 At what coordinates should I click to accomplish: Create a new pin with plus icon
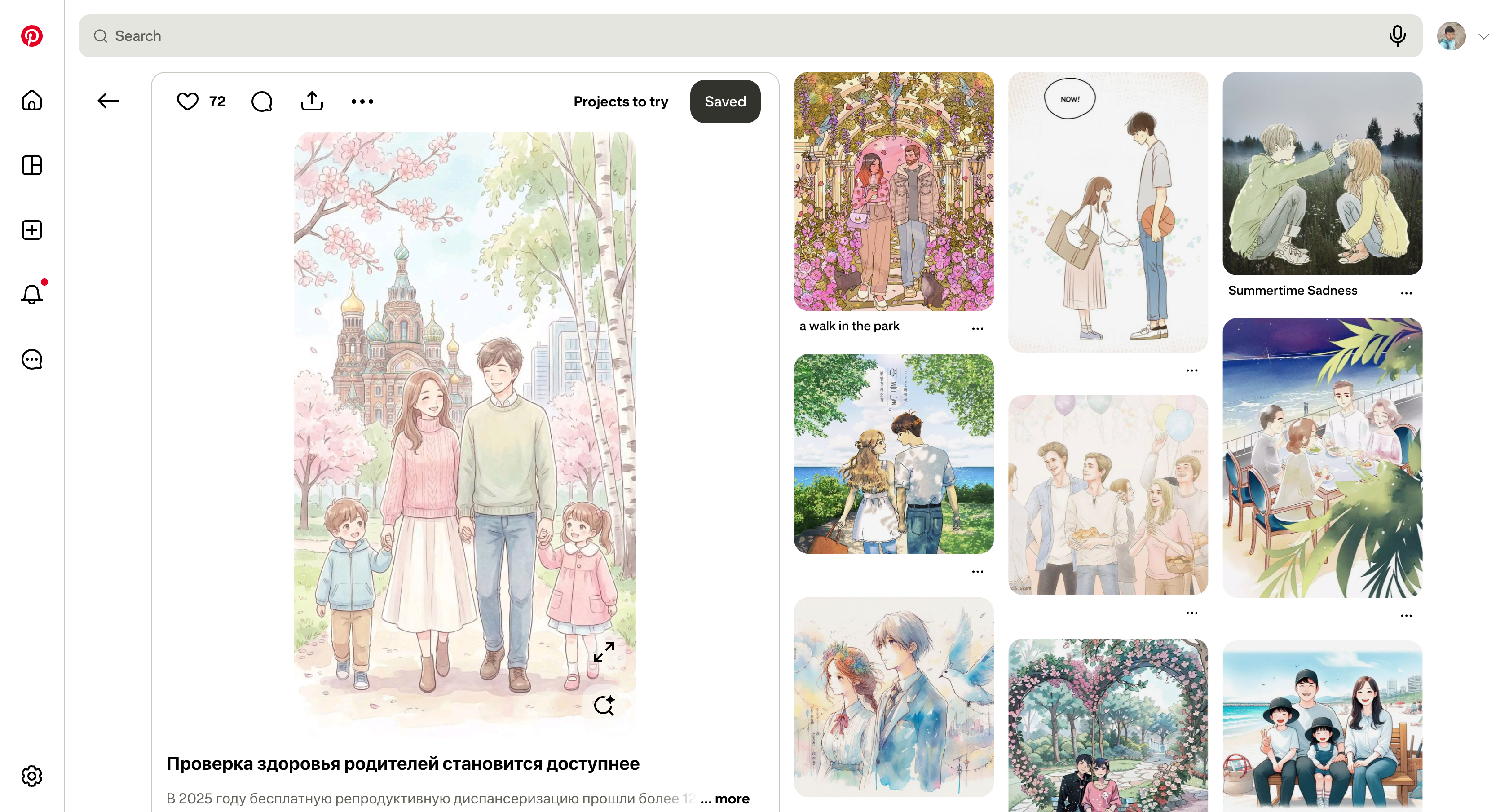(x=31, y=229)
